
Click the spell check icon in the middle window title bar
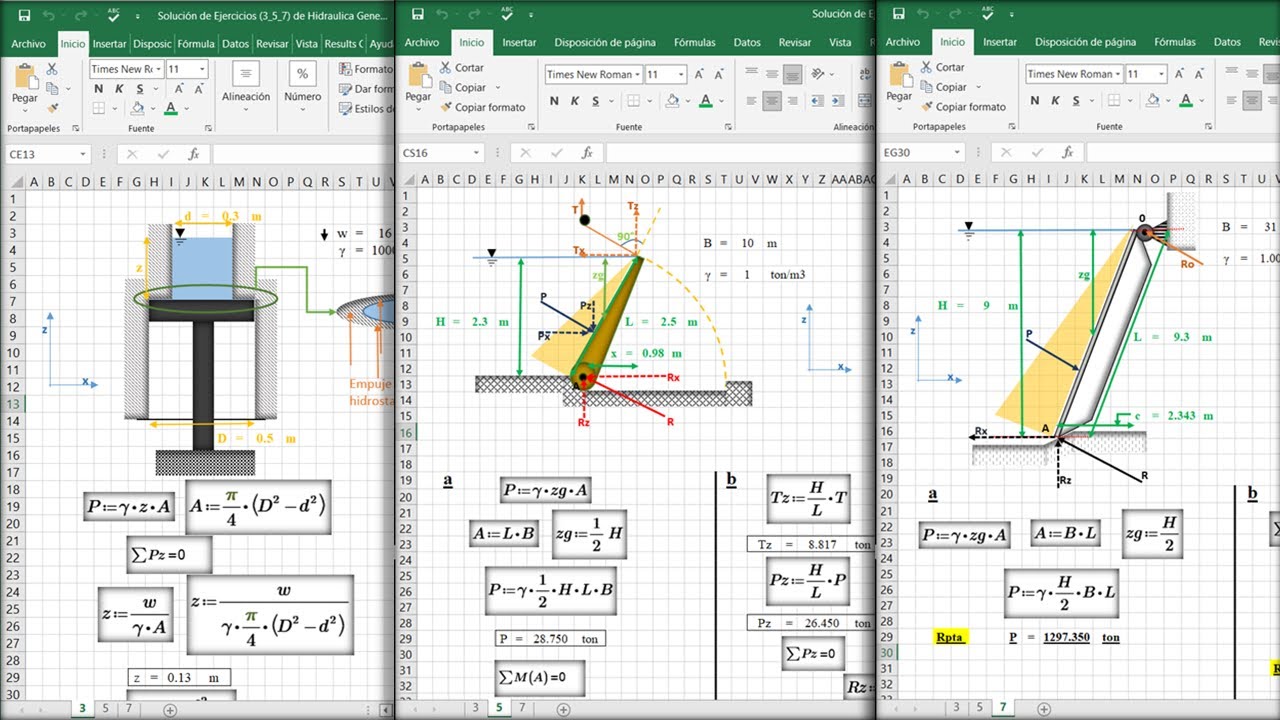[508, 13]
